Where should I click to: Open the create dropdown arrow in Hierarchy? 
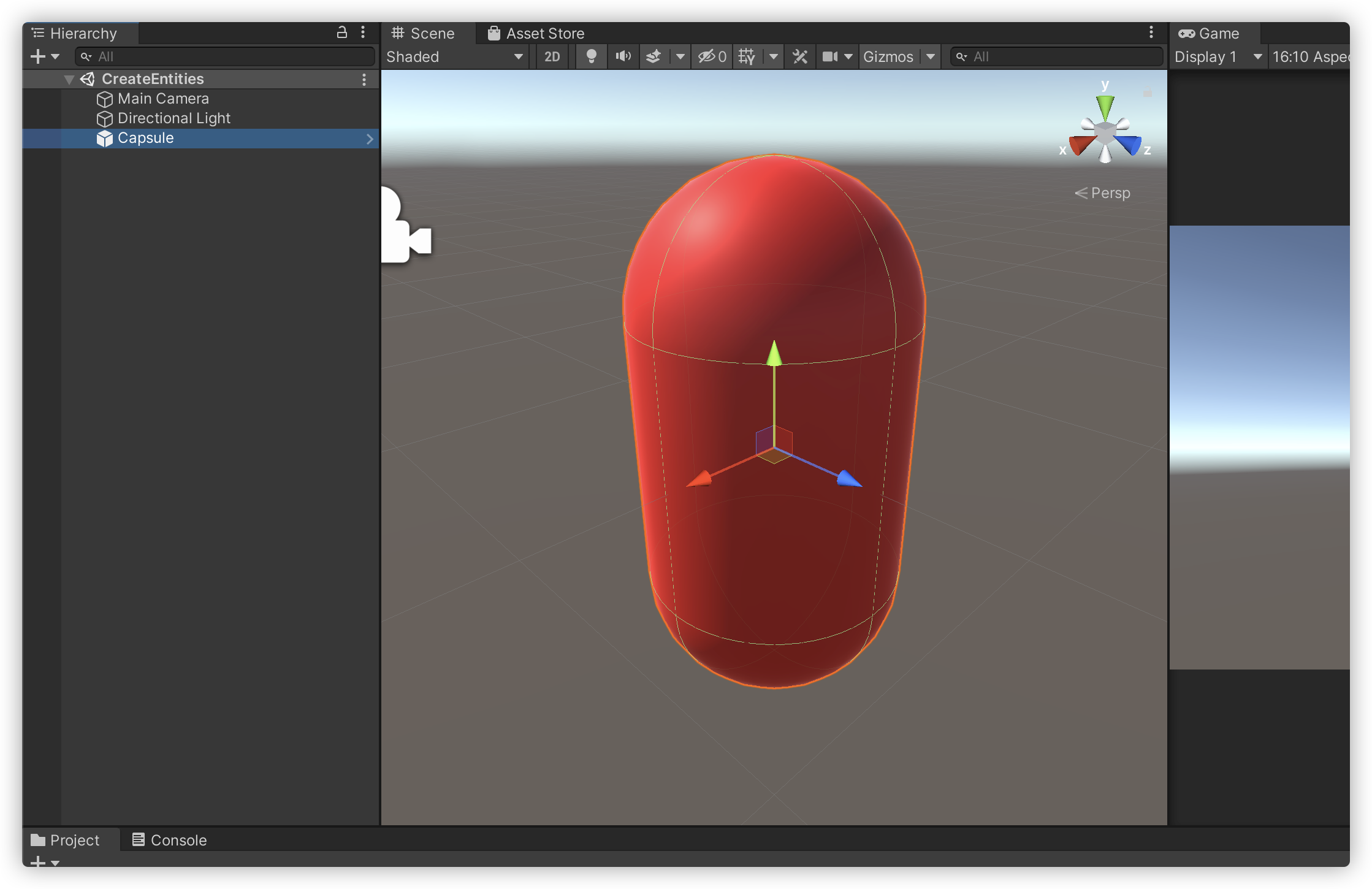[55, 56]
